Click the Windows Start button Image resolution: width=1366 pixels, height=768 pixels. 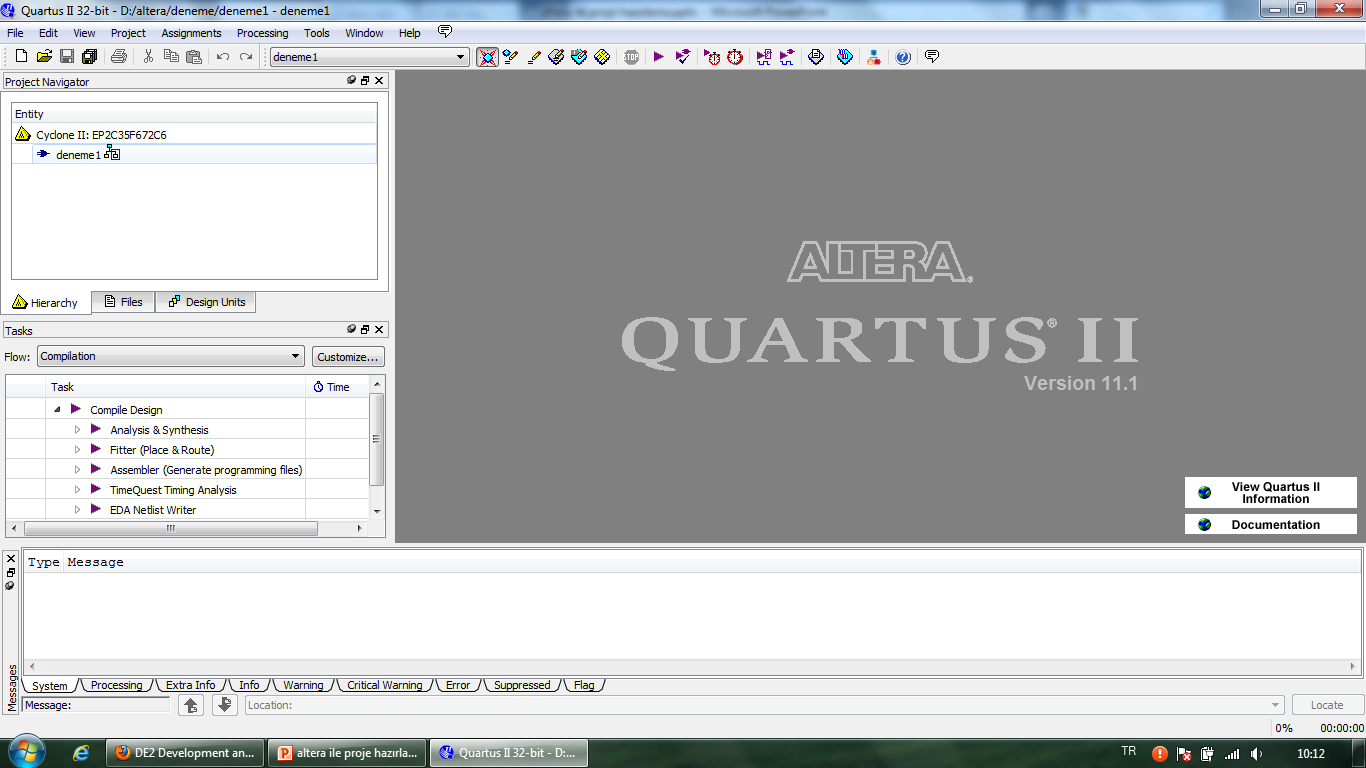point(25,752)
